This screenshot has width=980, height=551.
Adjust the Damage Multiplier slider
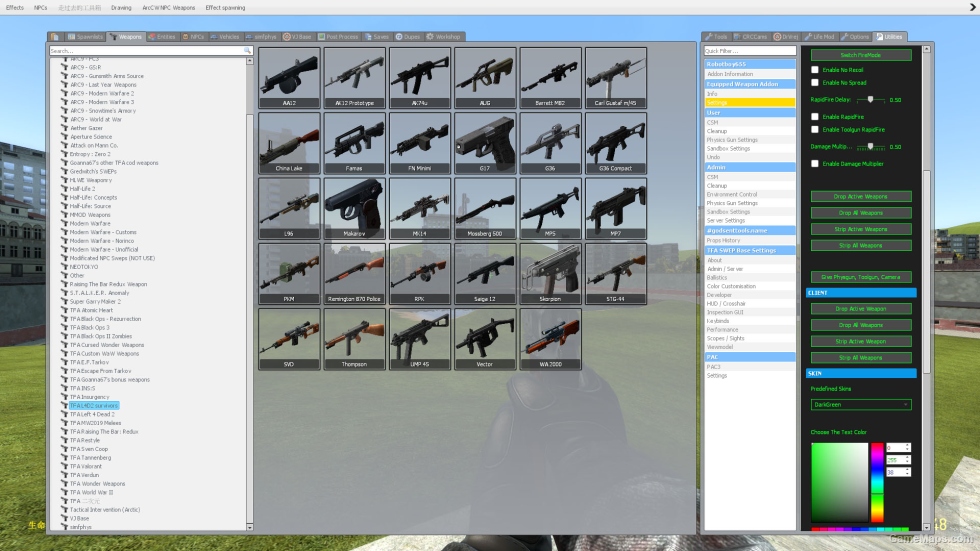coord(870,146)
